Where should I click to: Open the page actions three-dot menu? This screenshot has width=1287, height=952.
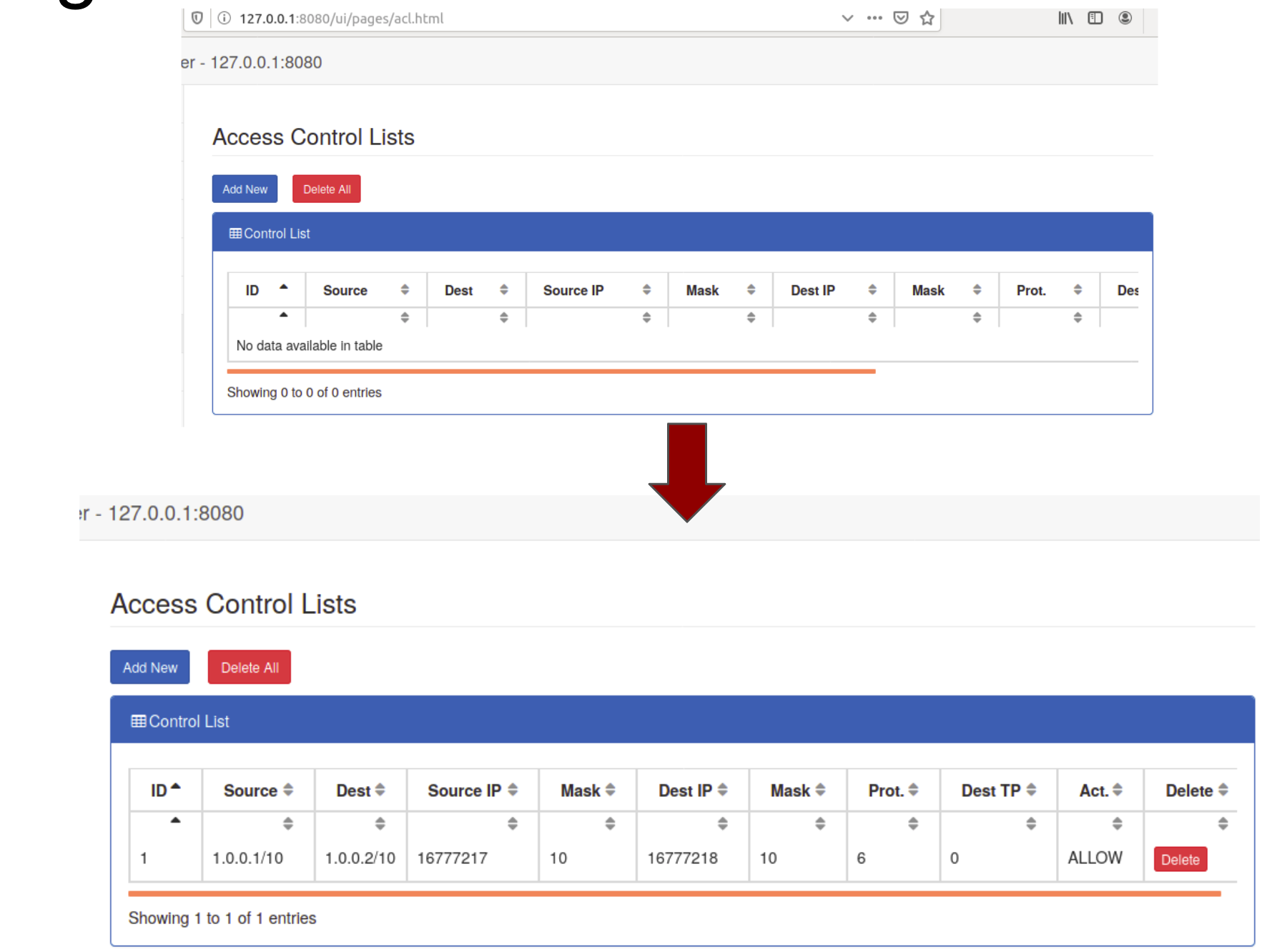pos(874,18)
